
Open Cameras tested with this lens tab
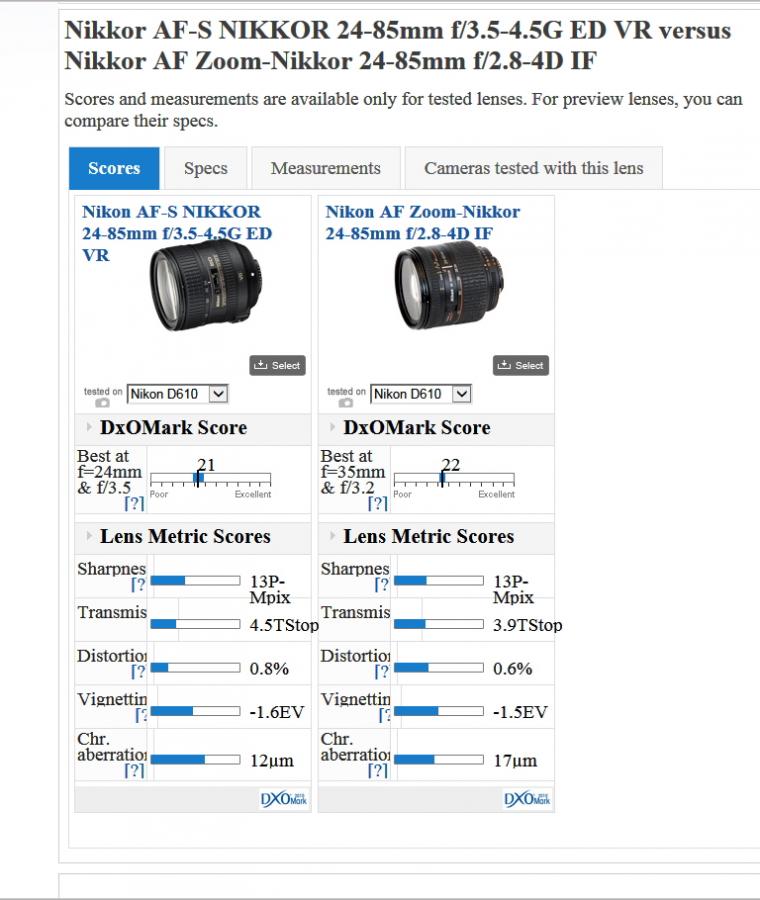click(533, 168)
